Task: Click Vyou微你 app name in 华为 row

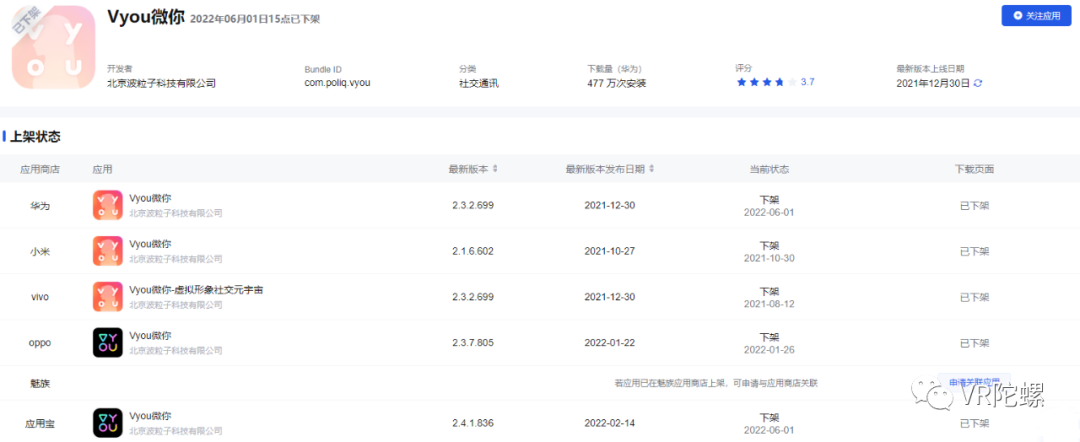Action: point(150,198)
